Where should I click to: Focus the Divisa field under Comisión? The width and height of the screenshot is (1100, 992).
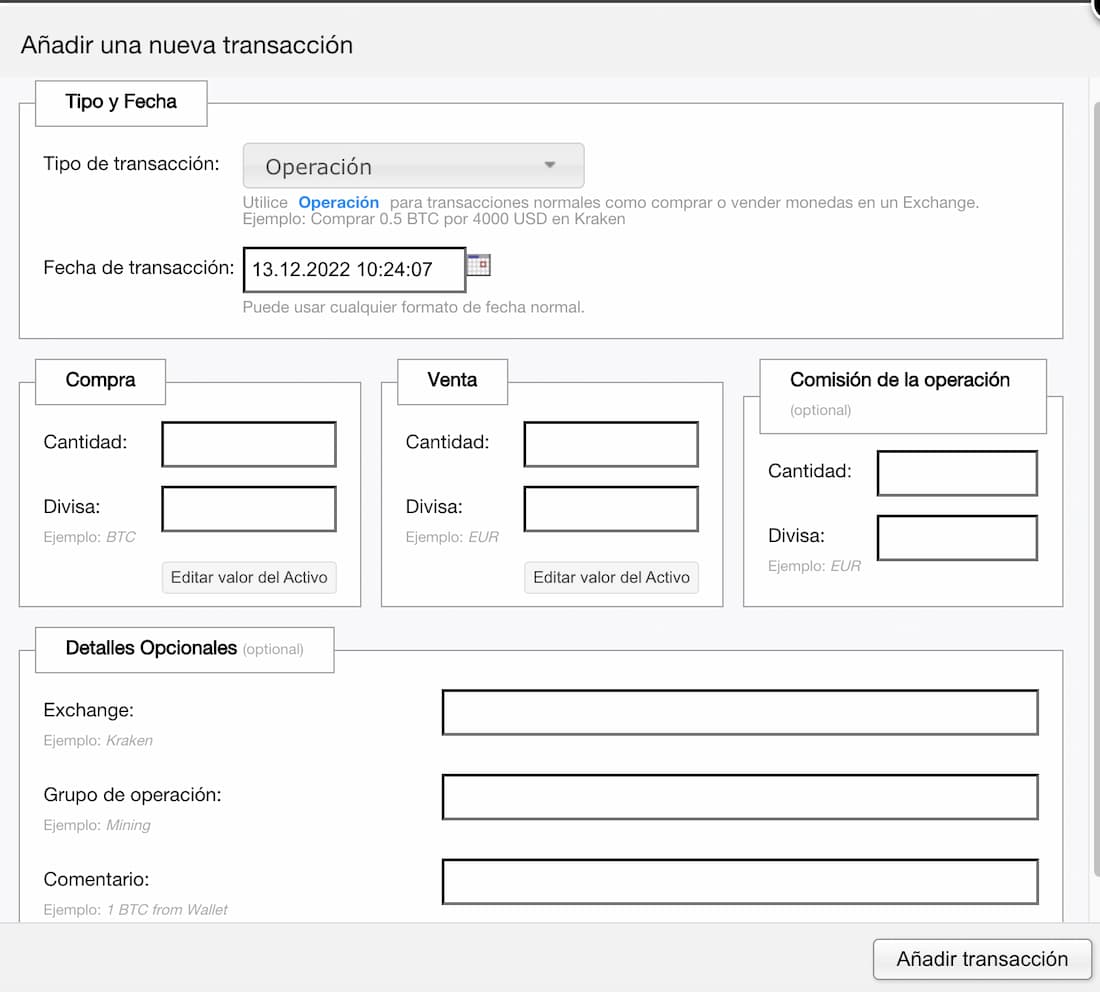tap(956, 537)
